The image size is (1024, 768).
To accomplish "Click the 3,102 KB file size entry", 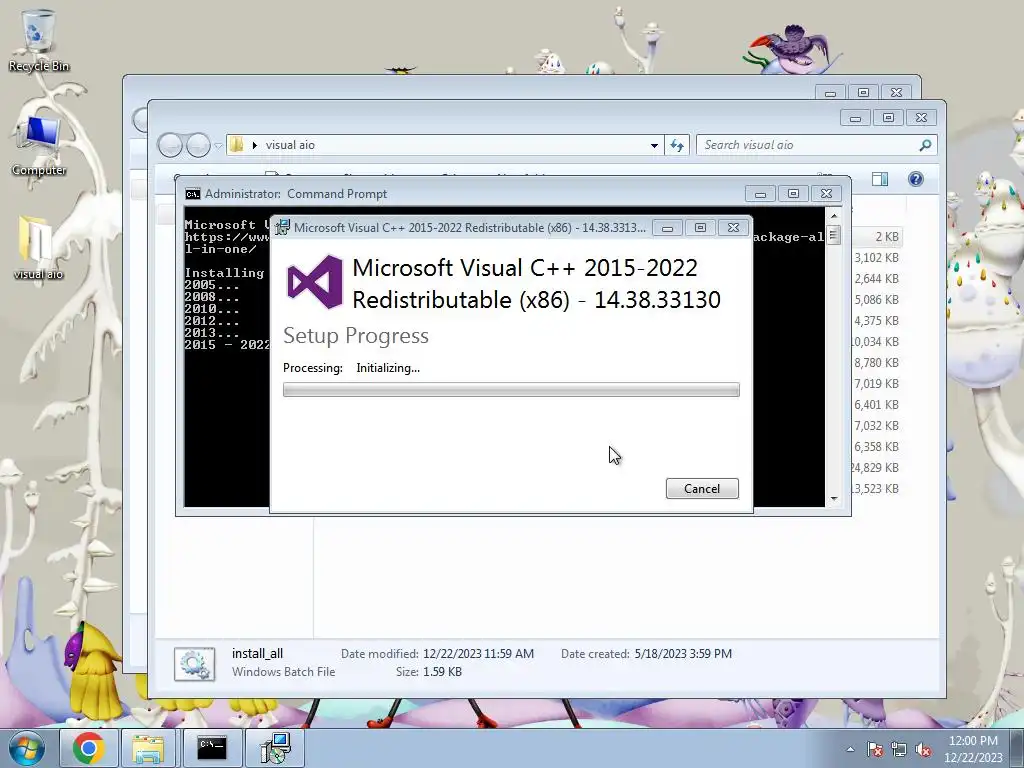I will 876,257.
